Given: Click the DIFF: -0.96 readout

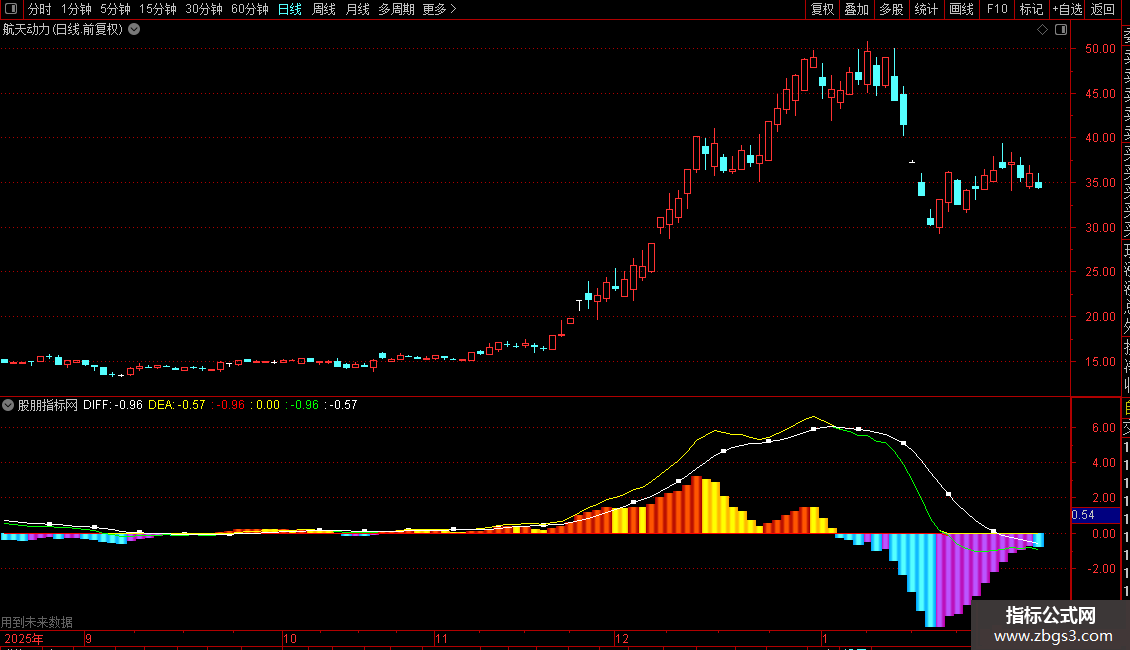Looking at the screenshot, I should coord(112,405).
